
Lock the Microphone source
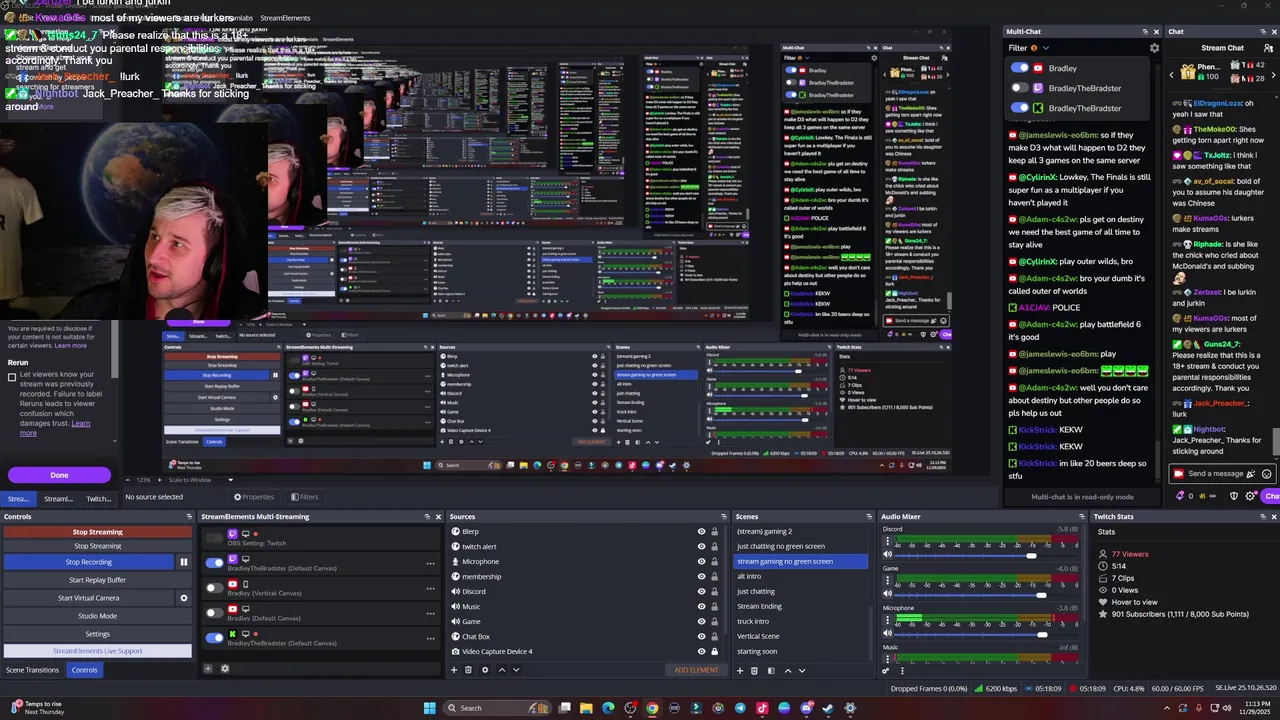pos(714,562)
